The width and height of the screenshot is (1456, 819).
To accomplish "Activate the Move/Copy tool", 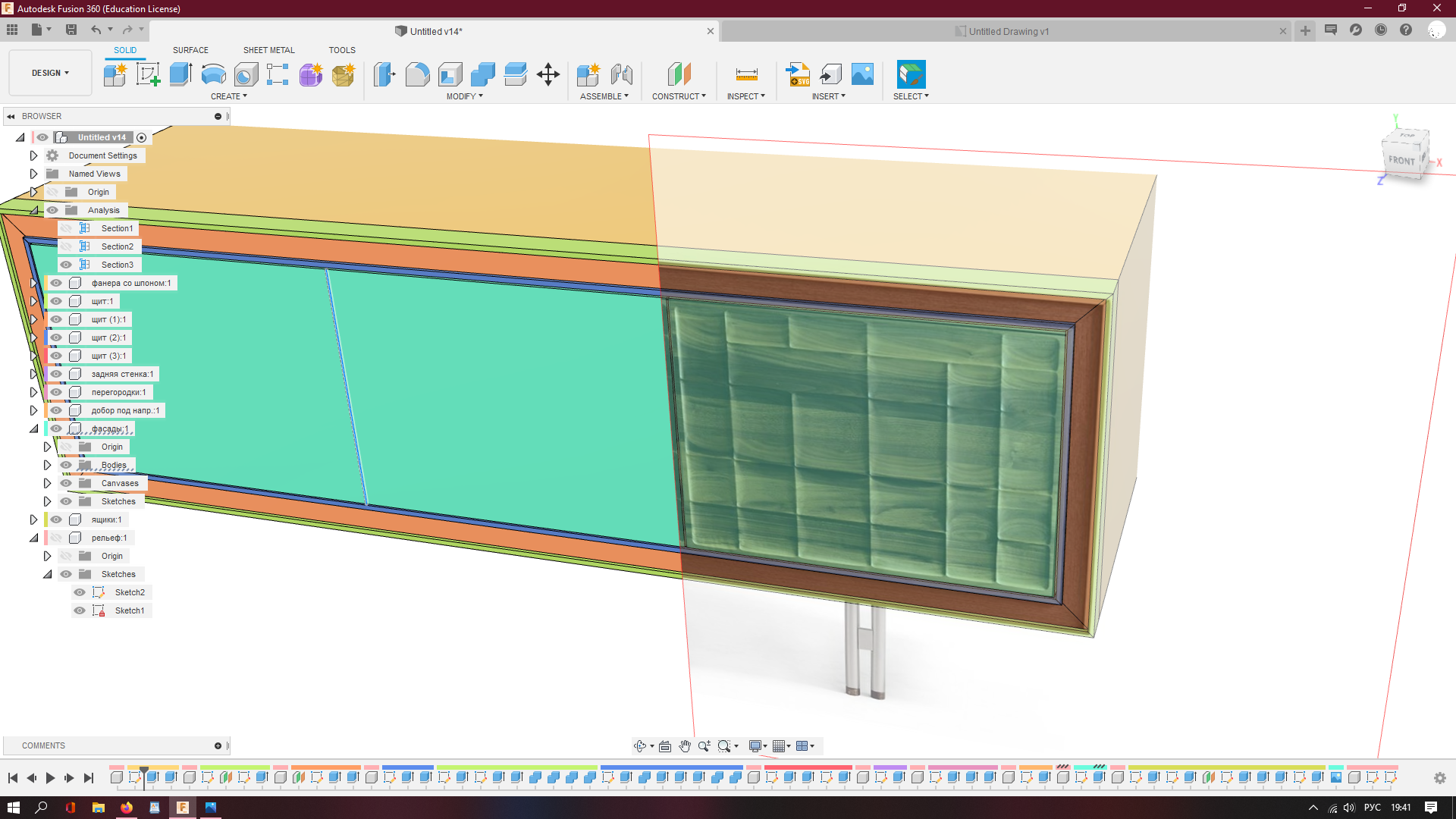I will coord(548,74).
